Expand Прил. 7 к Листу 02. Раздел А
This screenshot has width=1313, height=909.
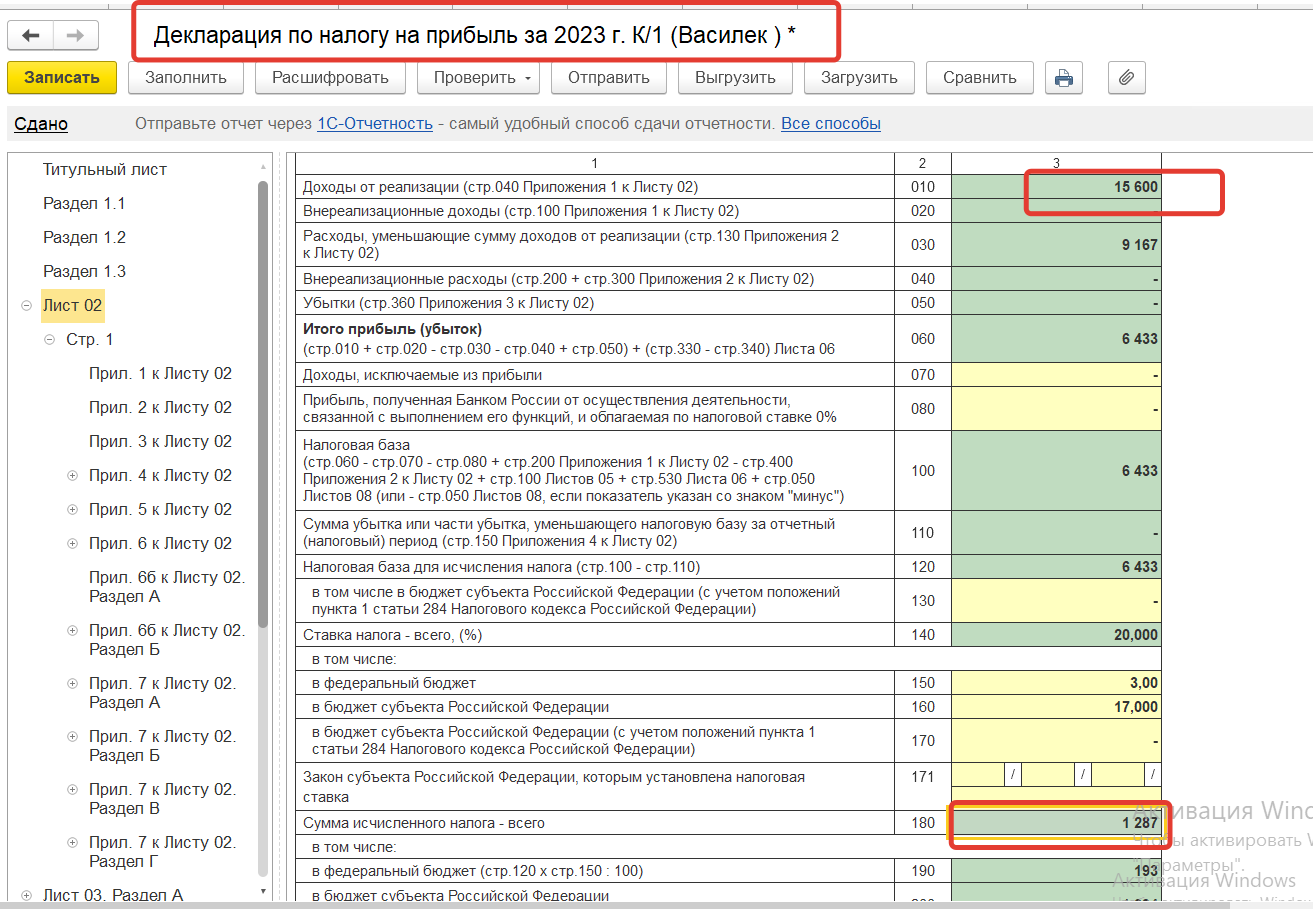72,684
